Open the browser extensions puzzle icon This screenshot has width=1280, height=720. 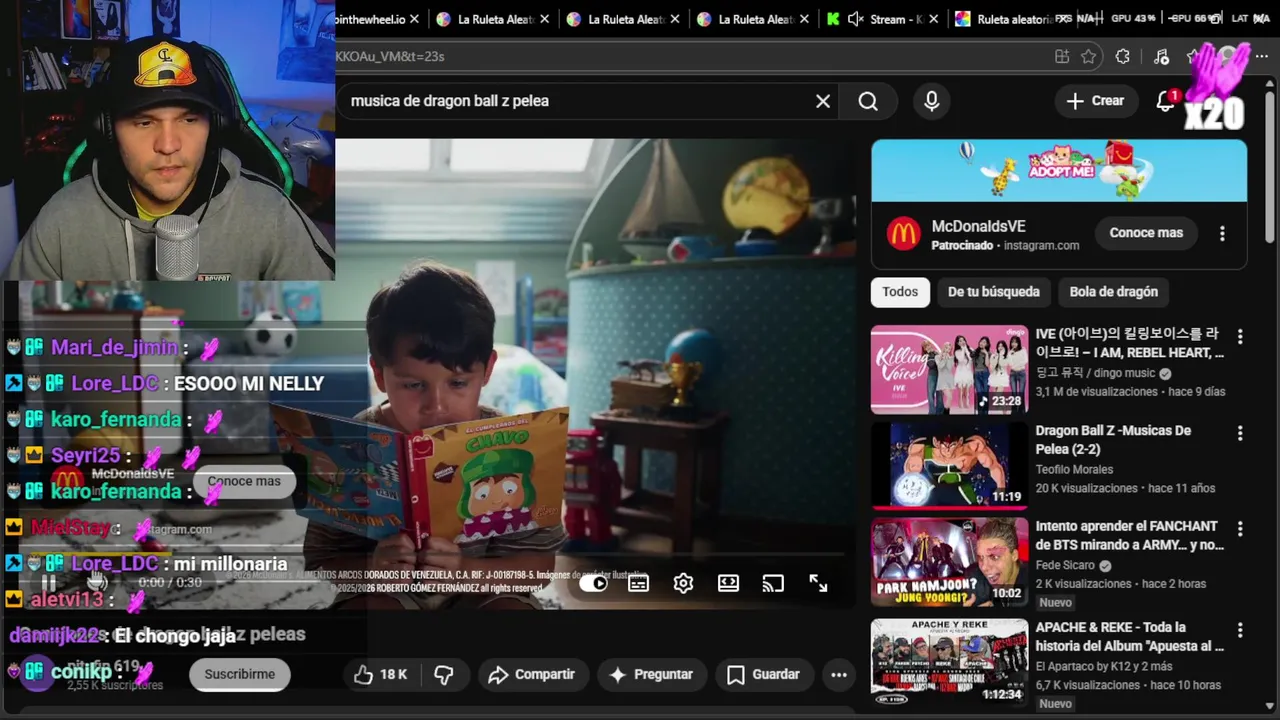(1123, 57)
